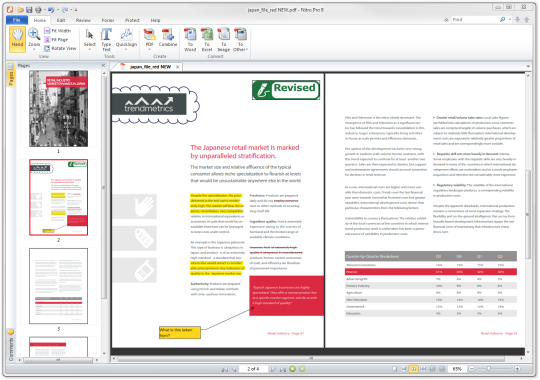
Task: Open the PDF create dropdown
Action: tap(149, 40)
